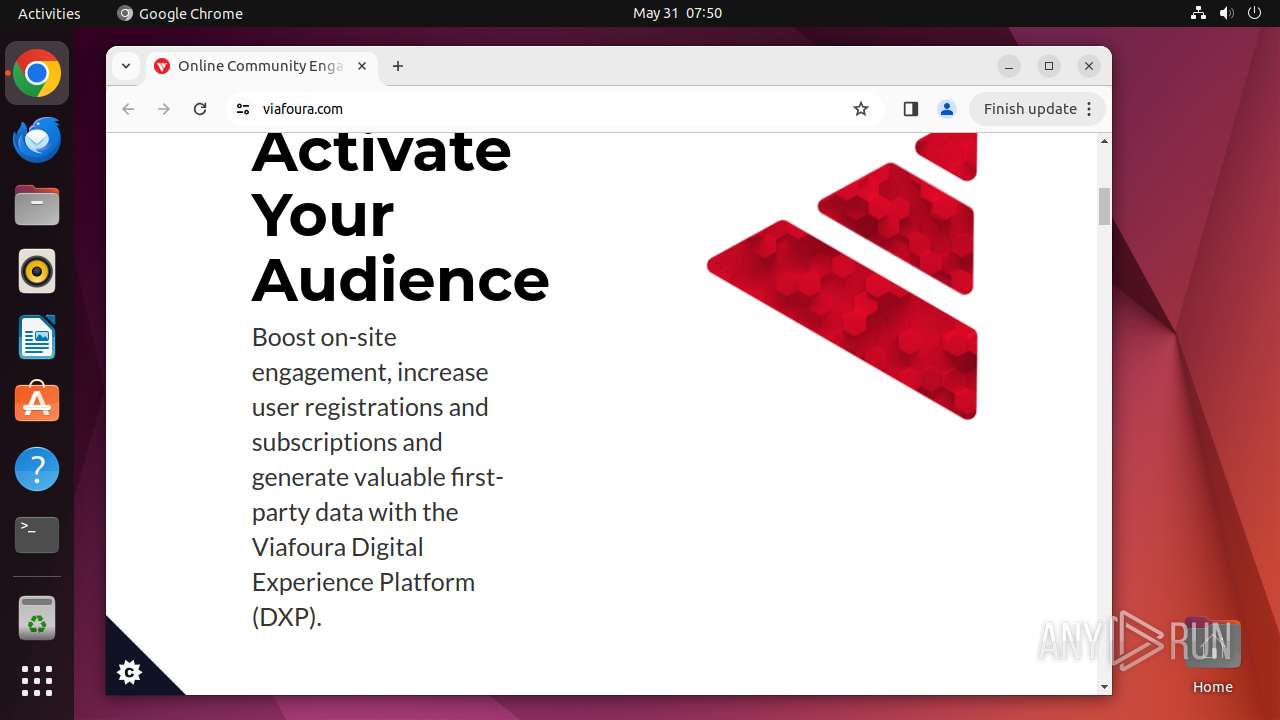
Task: Go forward to next page
Action: click(164, 109)
